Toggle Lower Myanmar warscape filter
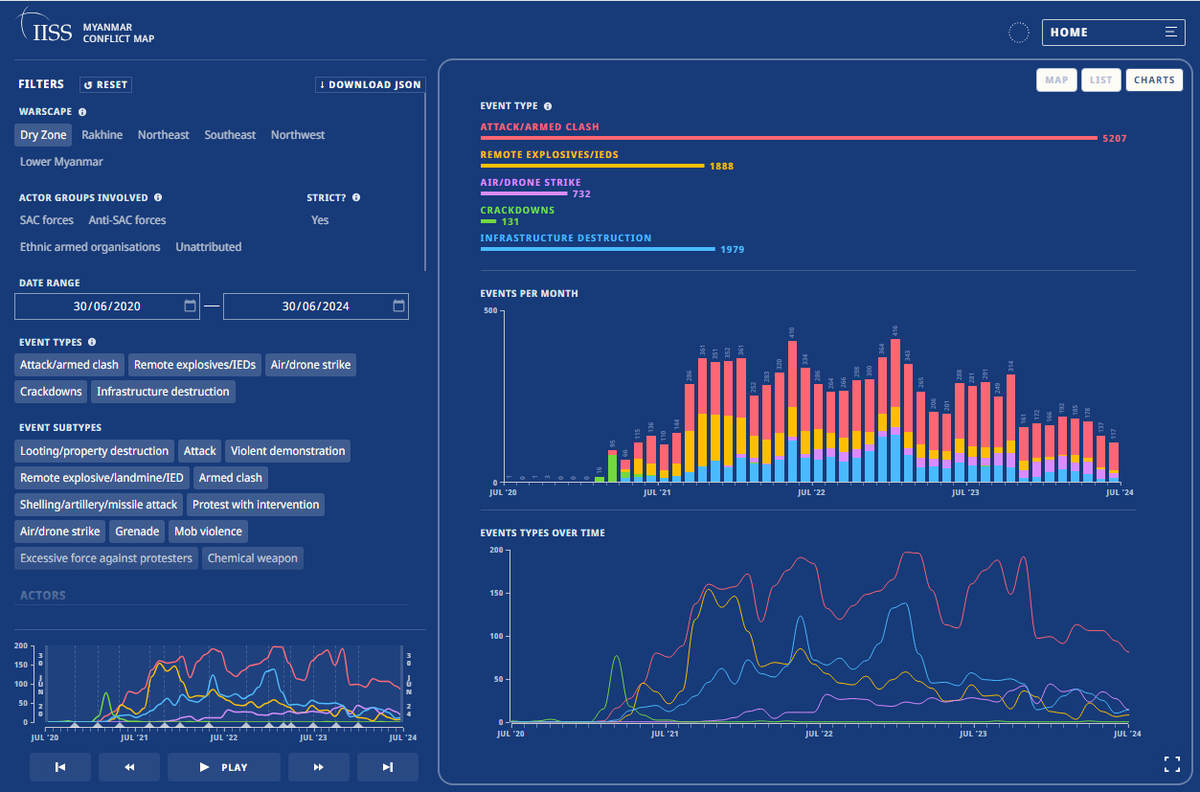The image size is (1200, 792). pyautogui.click(x=61, y=162)
